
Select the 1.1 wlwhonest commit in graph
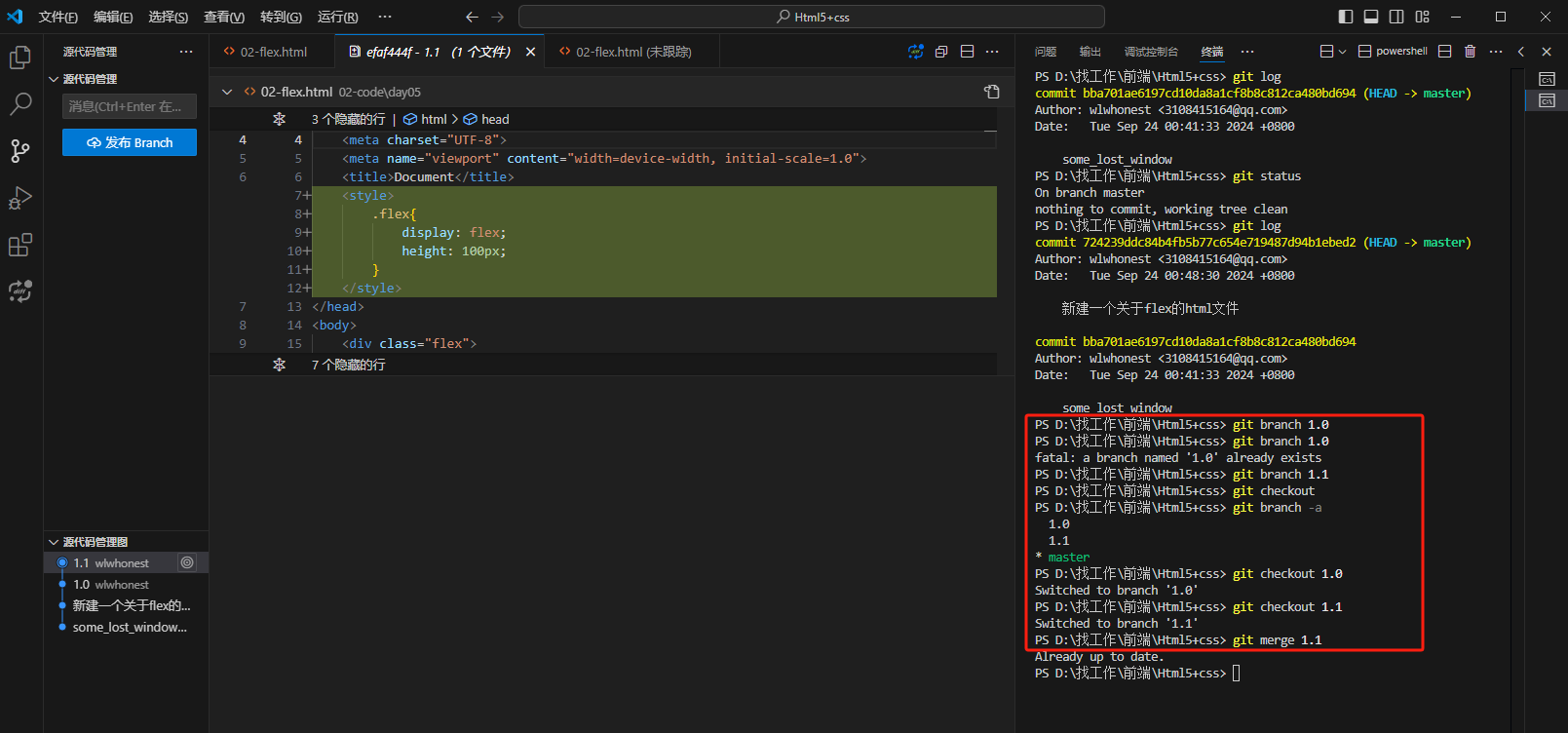(x=126, y=562)
